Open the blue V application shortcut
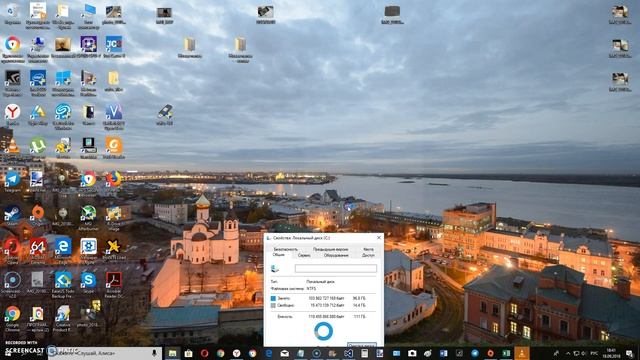 113,116
